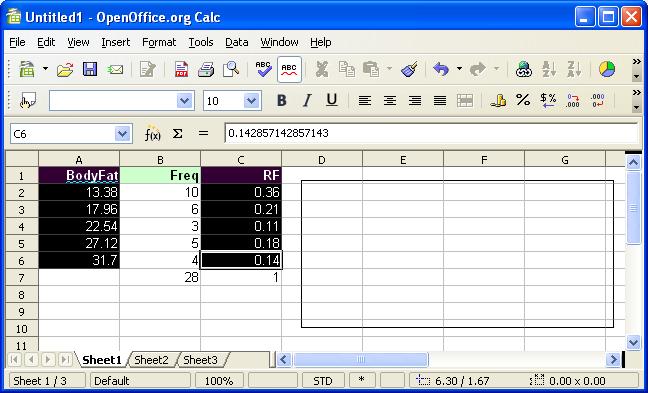The width and height of the screenshot is (648, 393).
Task: Select column B header
Action: [160, 160]
